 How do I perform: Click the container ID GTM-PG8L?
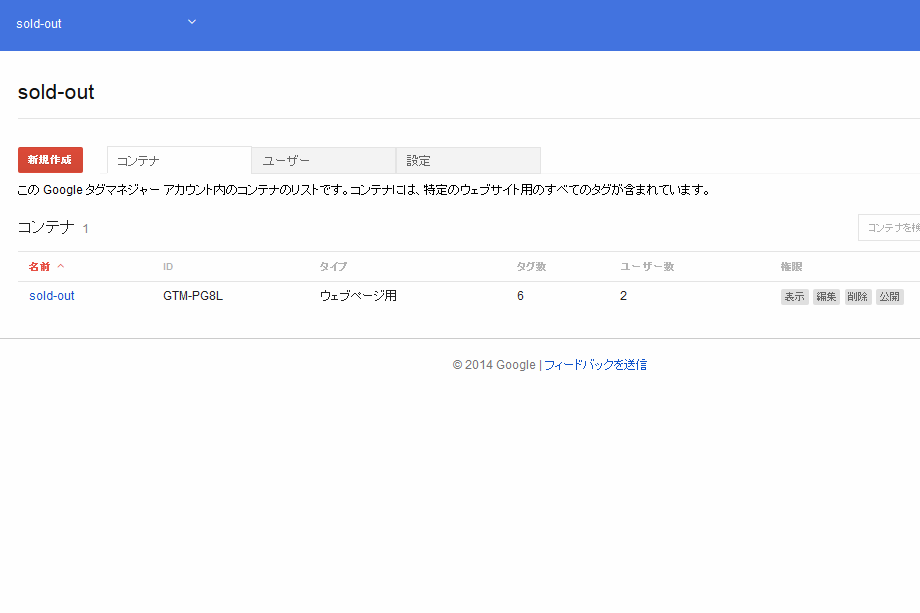[193, 296]
